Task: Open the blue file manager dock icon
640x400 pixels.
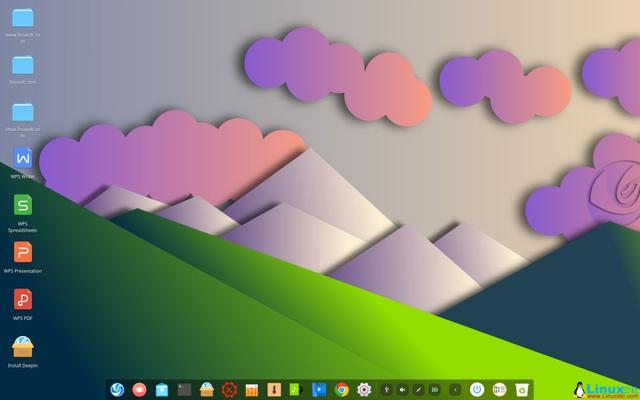Action: tap(162, 390)
